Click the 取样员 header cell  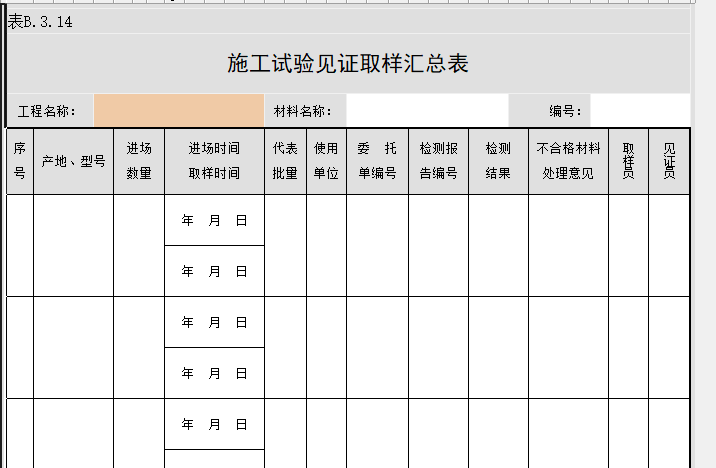628,161
